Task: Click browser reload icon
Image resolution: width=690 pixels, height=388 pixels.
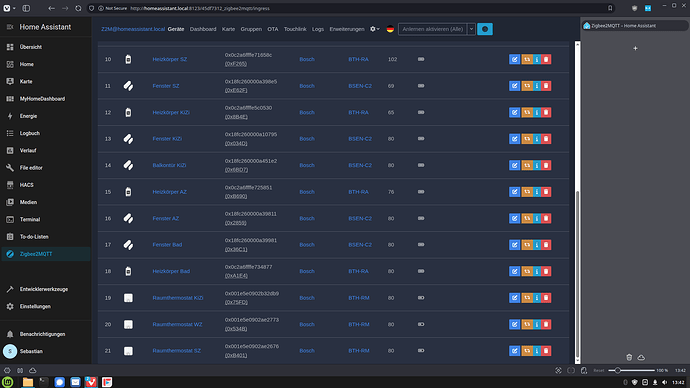Action: pyautogui.click(x=78, y=8)
